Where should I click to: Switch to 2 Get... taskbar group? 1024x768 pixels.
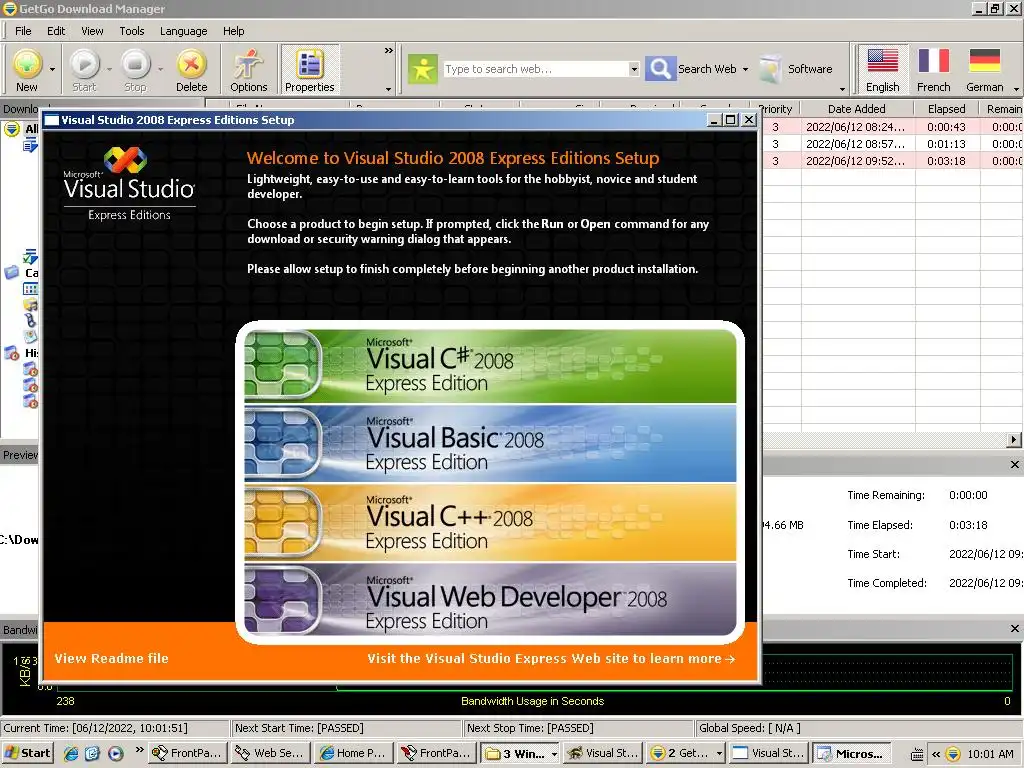[x=686, y=753]
